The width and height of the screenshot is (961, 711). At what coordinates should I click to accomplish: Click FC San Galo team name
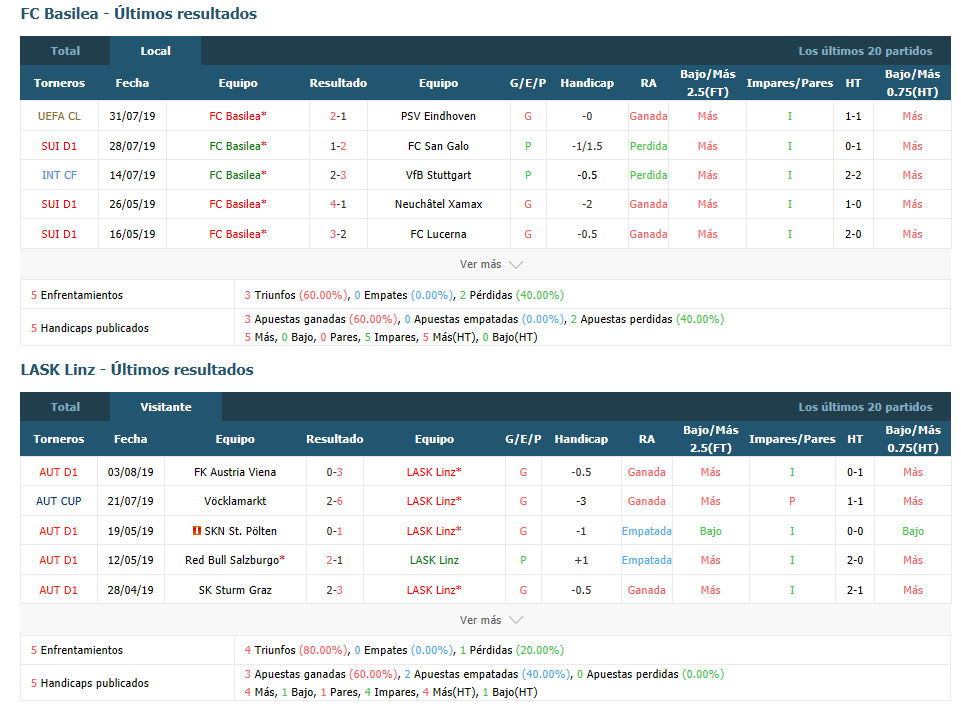coord(438,146)
